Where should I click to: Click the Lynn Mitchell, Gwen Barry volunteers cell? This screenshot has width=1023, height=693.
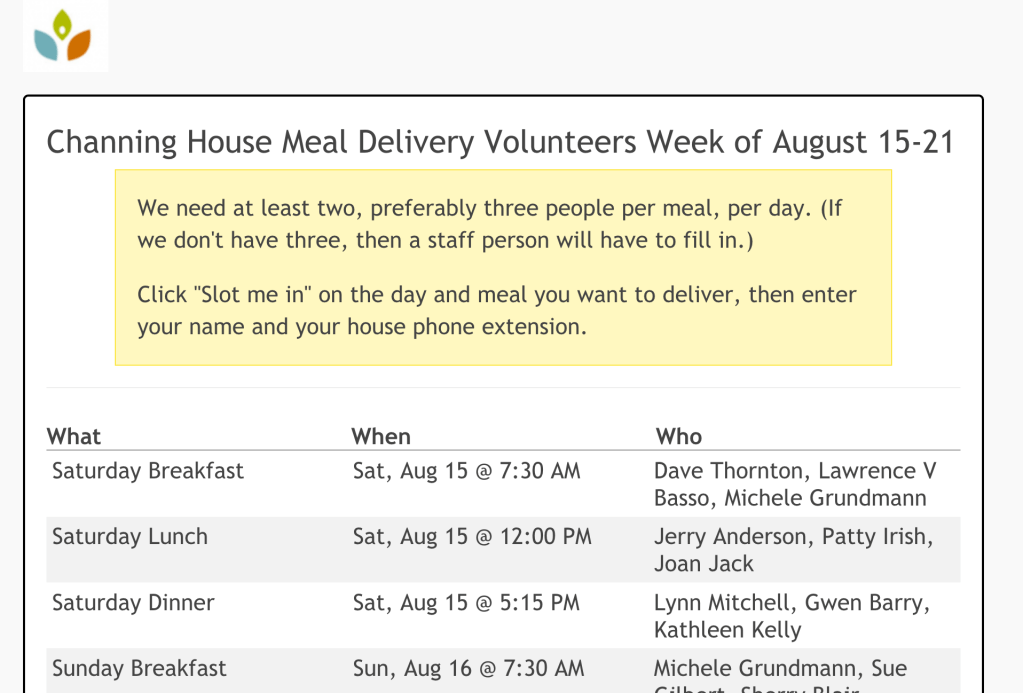(x=791, y=616)
